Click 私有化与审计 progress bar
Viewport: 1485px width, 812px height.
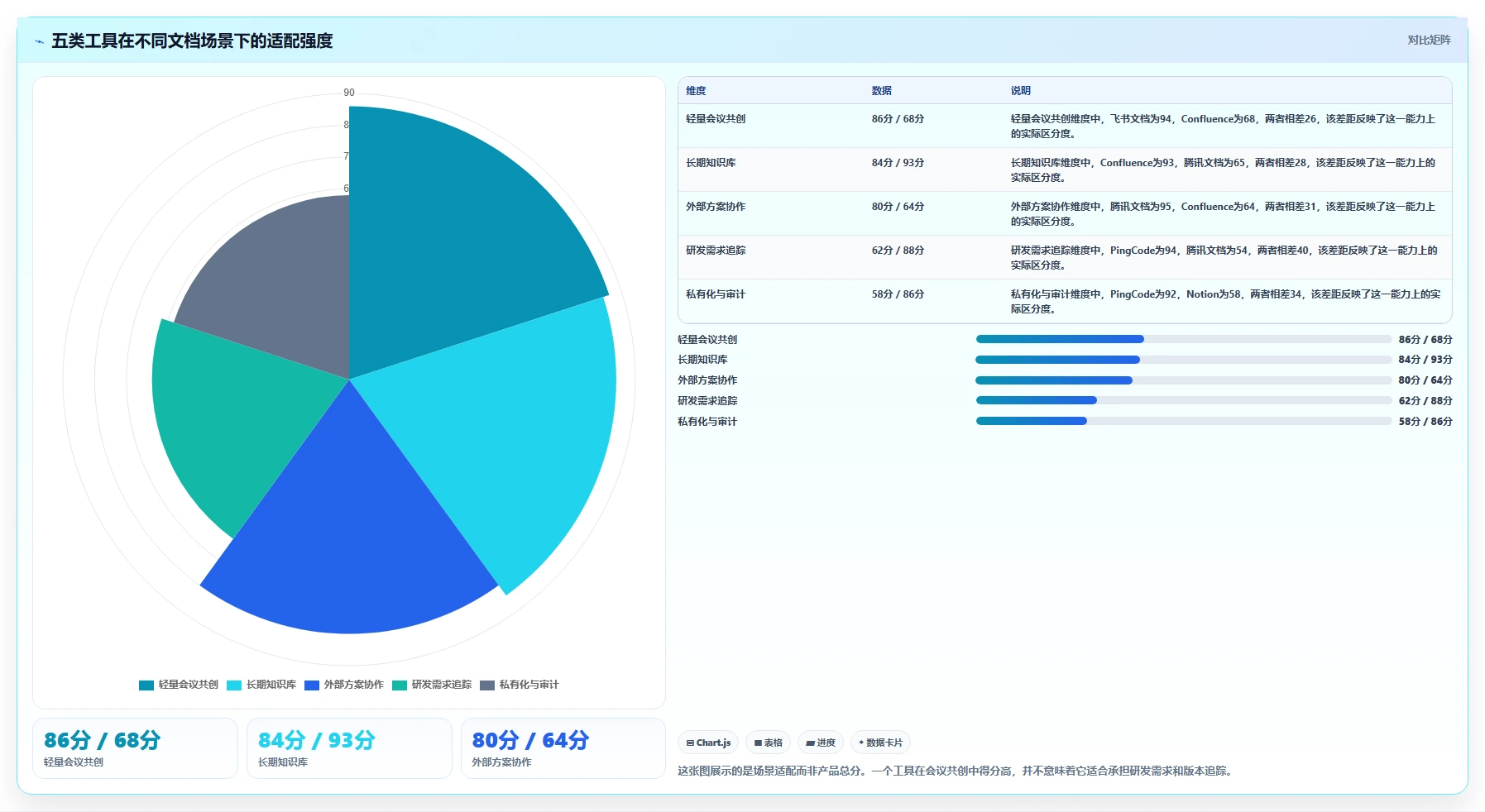1184,421
